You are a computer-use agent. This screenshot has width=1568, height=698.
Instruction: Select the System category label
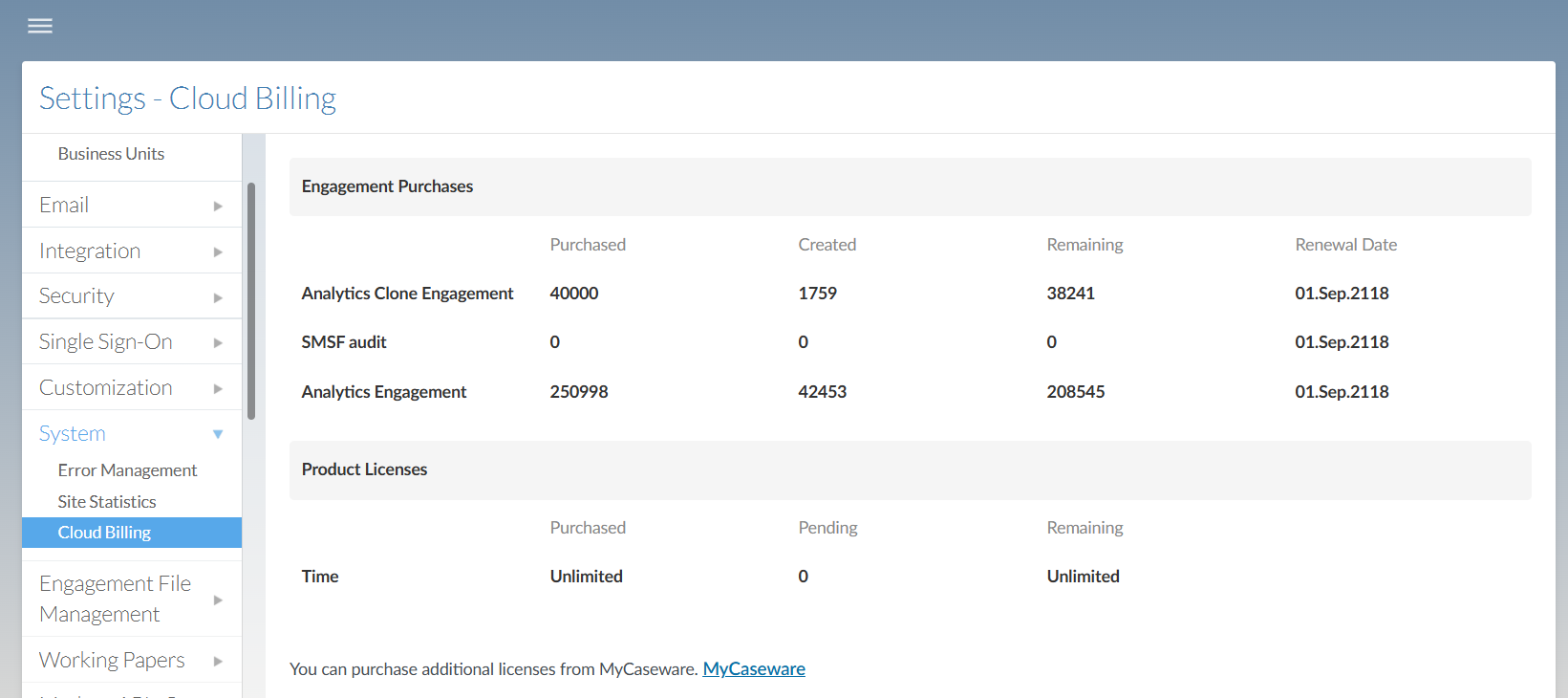click(x=73, y=433)
